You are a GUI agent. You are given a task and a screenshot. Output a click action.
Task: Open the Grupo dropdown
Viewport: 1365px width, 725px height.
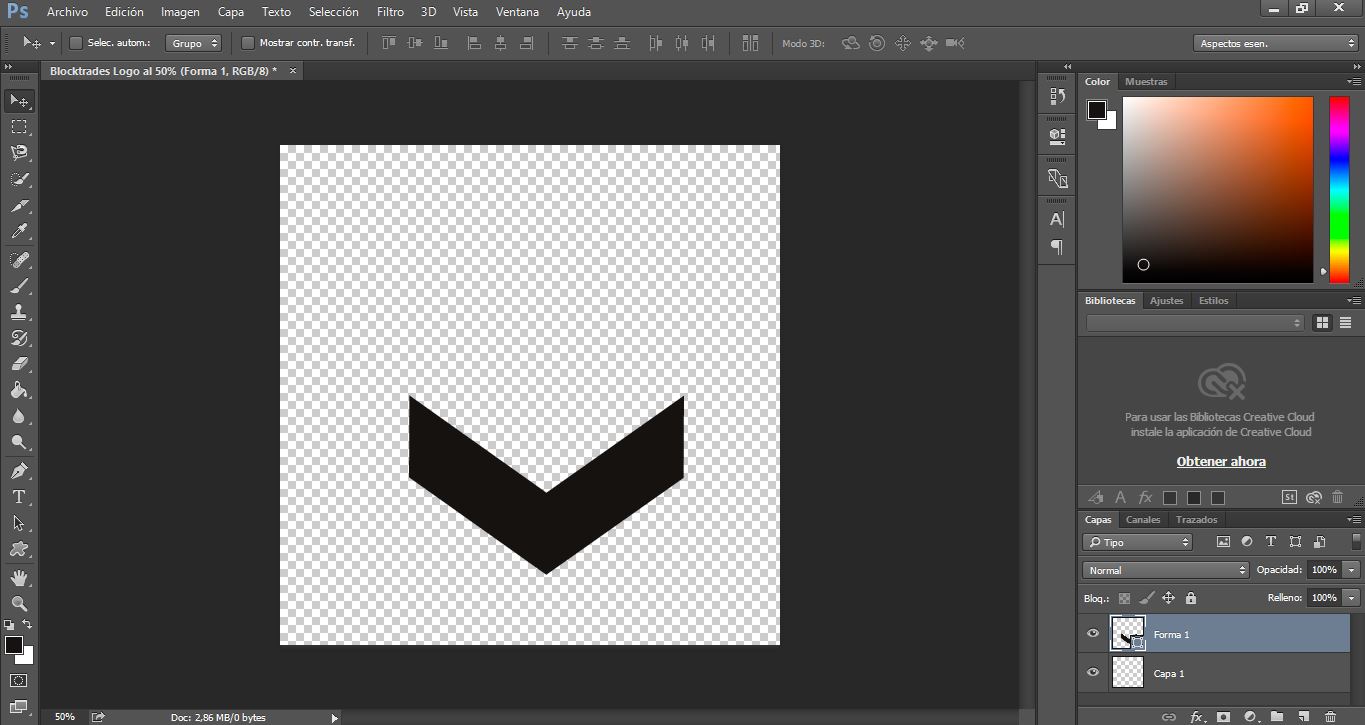point(194,43)
